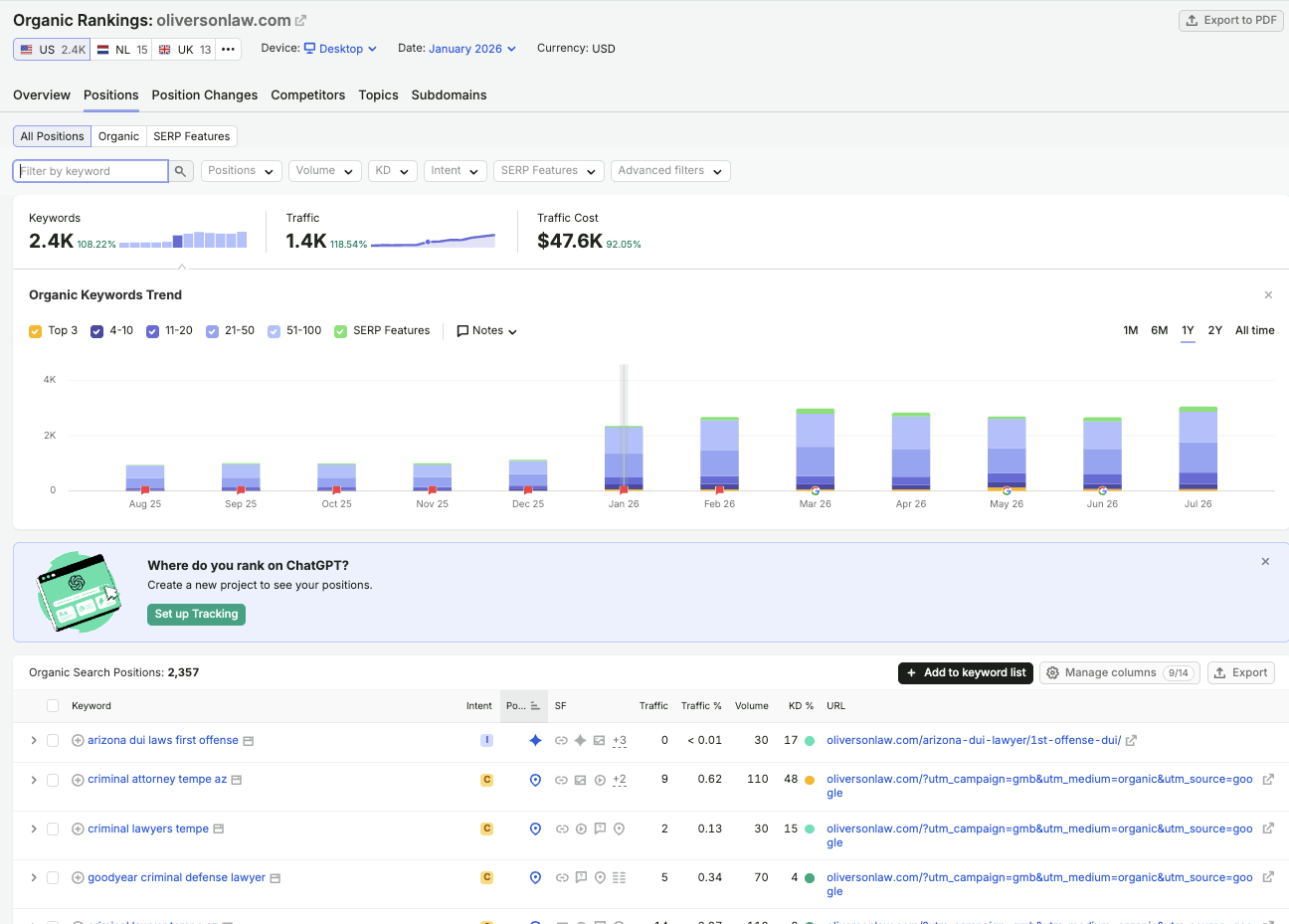
Task: Click the more databases ellipsis icon
Action: coord(229,49)
